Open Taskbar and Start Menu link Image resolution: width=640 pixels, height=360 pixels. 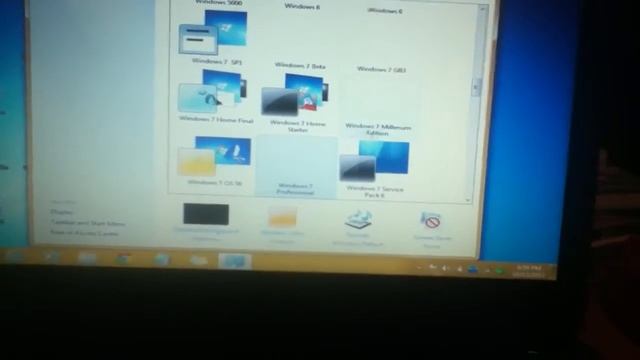coord(88,223)
